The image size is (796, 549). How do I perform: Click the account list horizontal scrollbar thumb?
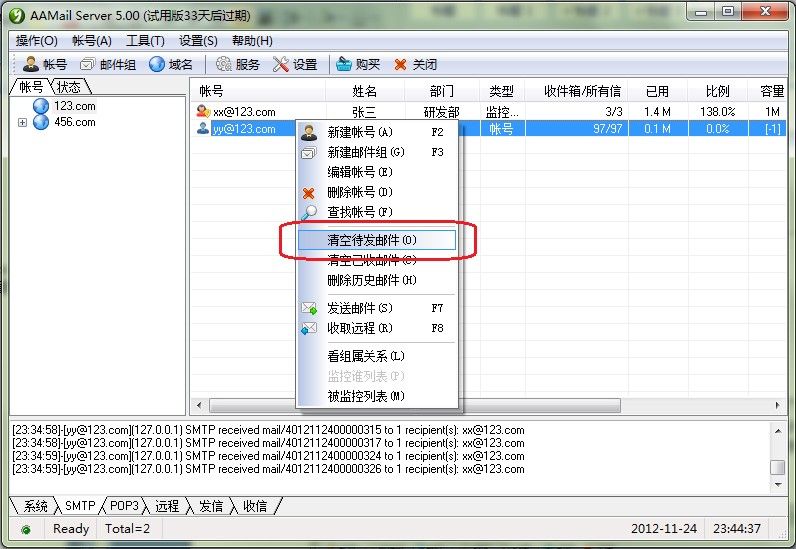415,405
